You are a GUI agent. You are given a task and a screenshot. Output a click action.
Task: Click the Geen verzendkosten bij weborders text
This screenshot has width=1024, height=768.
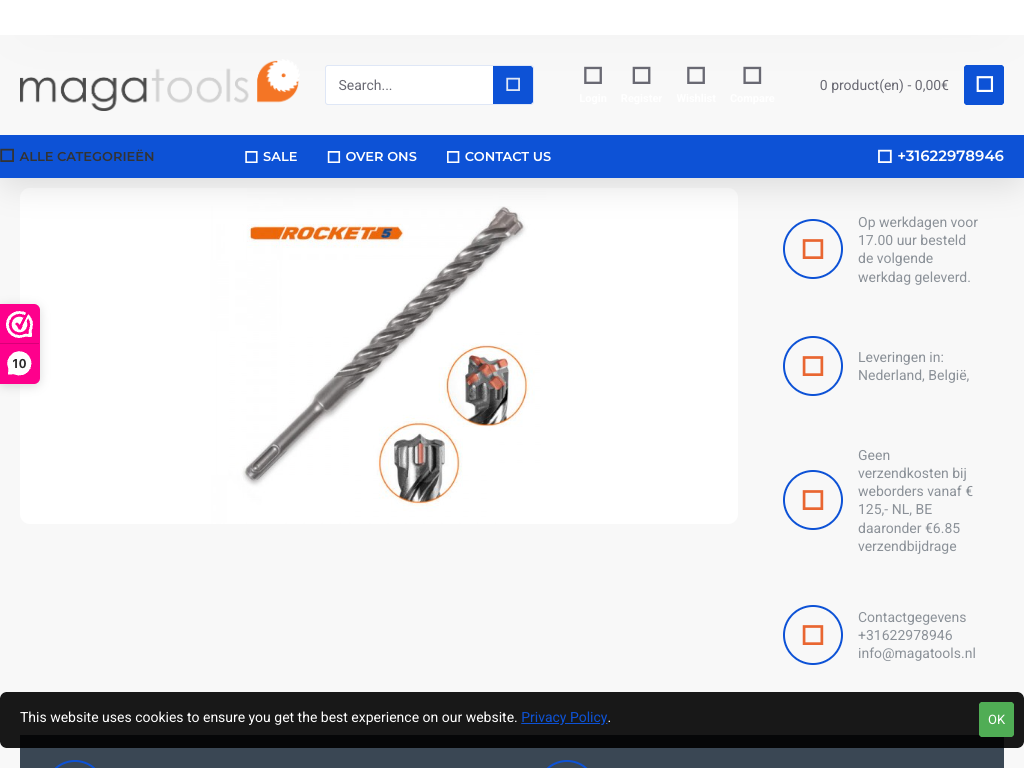[915, 501]
